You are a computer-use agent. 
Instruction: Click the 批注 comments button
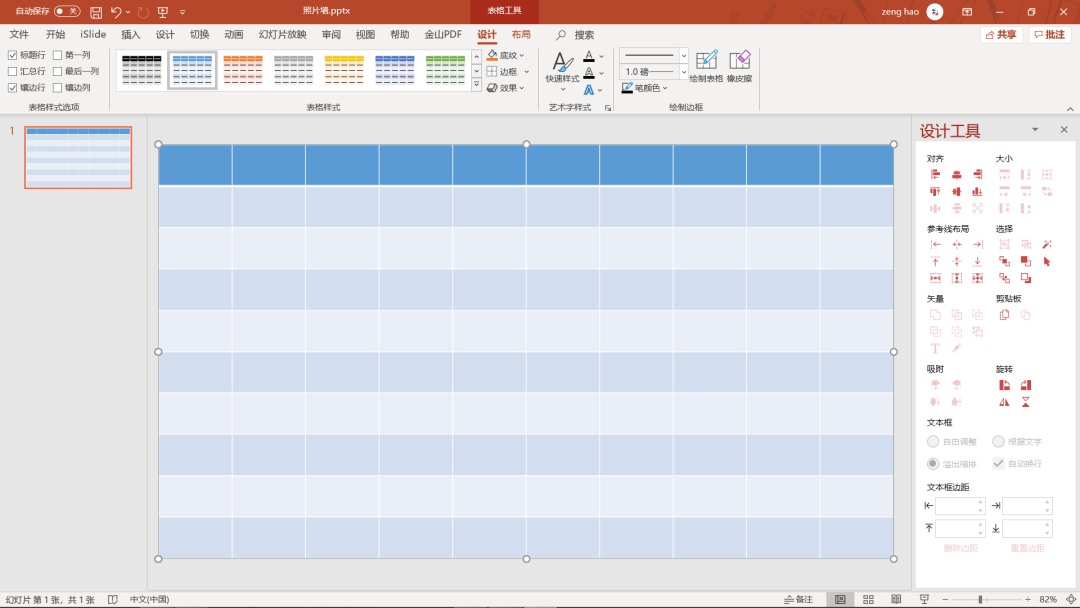click(x=1050, y=34)
